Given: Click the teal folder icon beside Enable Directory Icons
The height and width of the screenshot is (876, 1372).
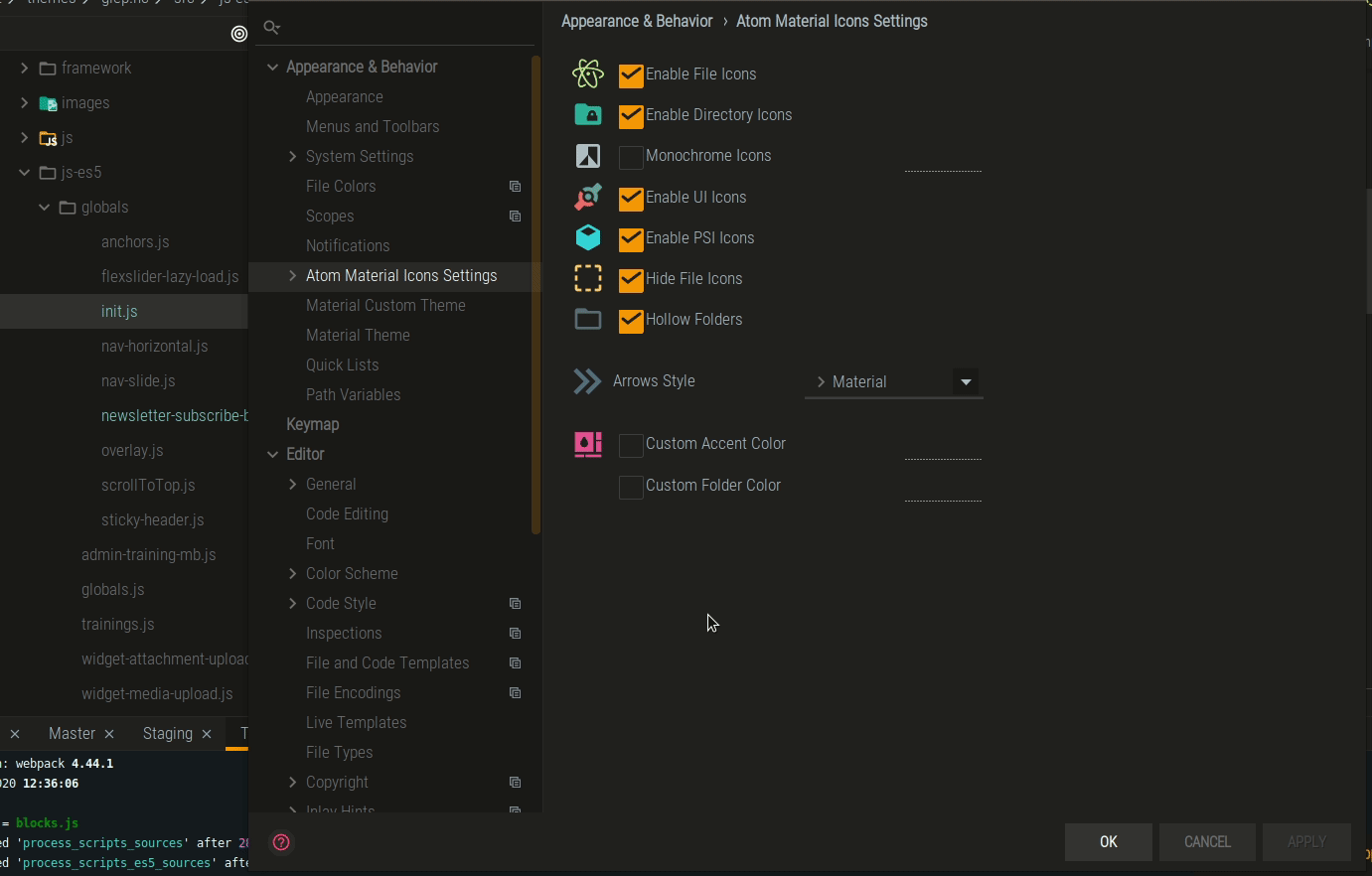Looking at the screenshot, I should pyautogui.click(x=588, y=114).
